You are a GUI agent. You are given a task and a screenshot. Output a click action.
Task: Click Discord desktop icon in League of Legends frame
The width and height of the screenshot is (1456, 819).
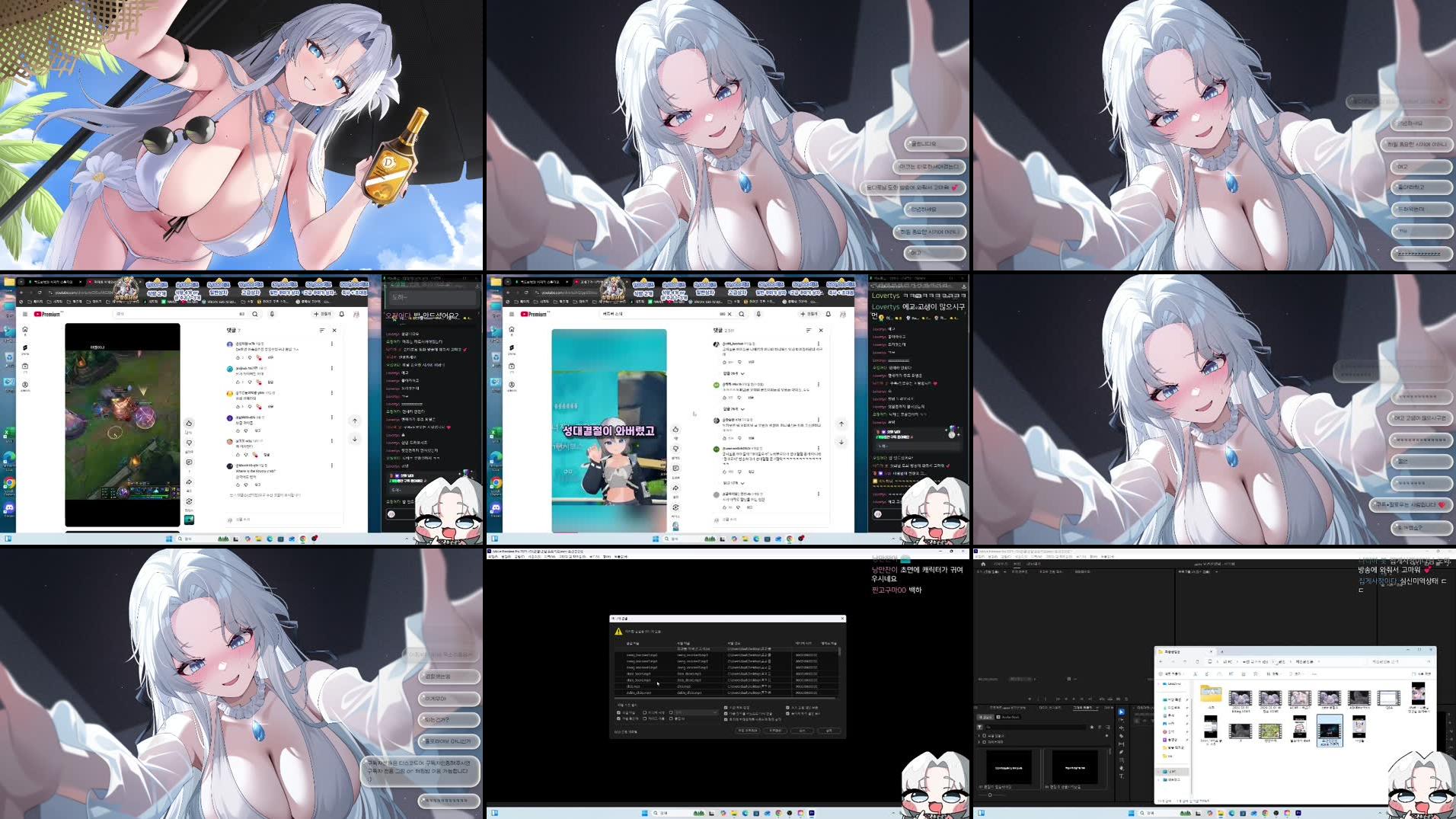pyautogui.click(x=9, y=509)
